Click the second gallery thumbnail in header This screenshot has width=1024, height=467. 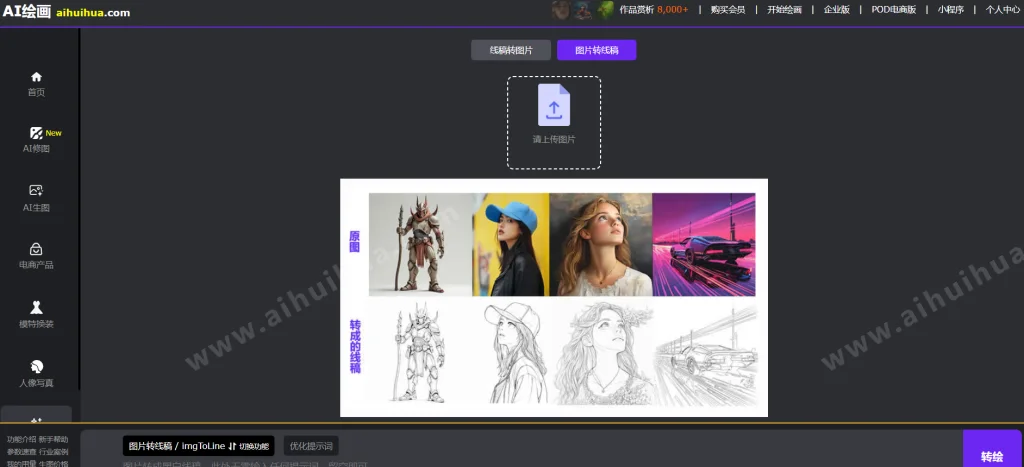coord(583,10)
